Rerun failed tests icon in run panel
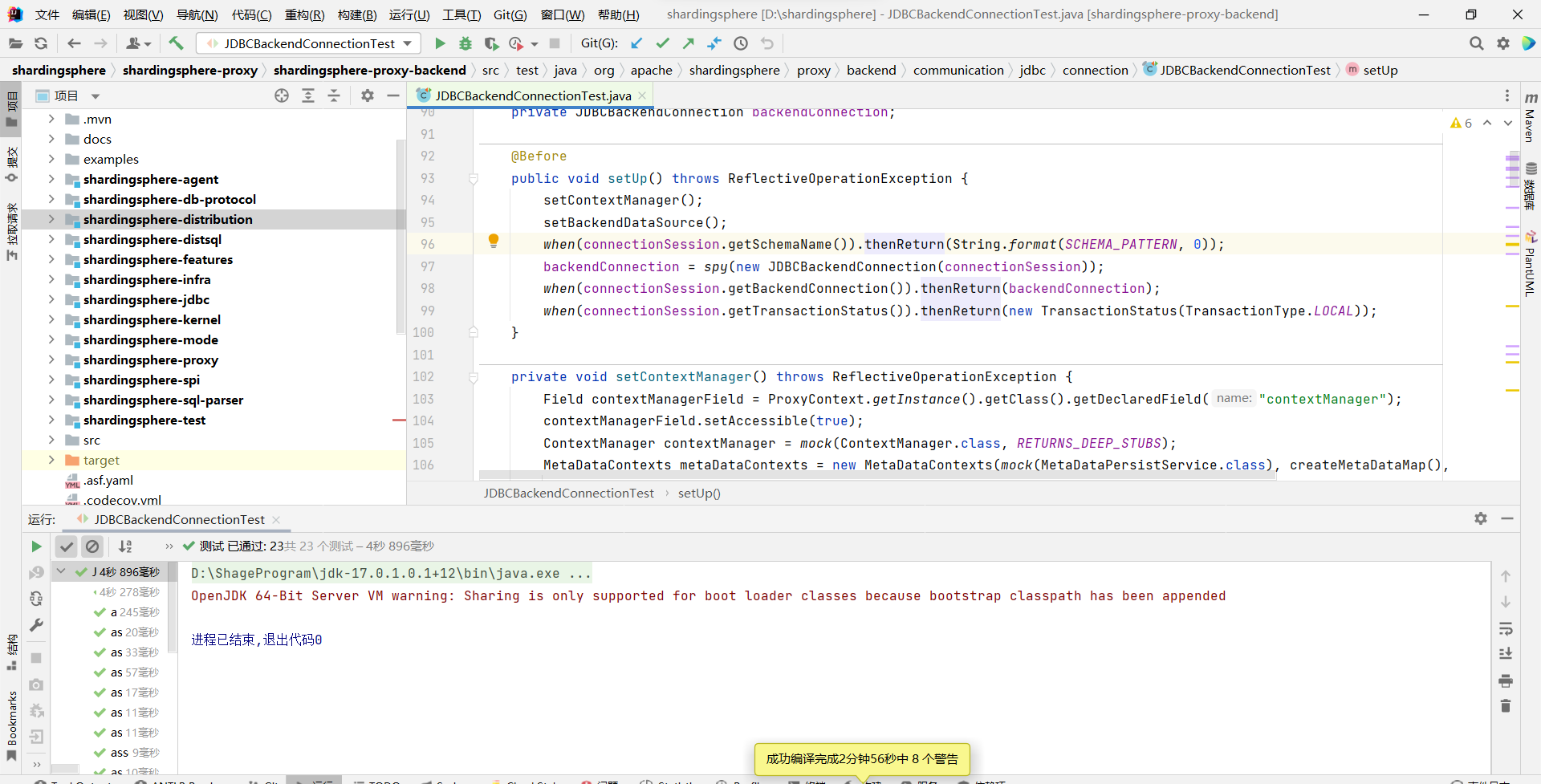The image size is (1541, 784). [36, 573]
